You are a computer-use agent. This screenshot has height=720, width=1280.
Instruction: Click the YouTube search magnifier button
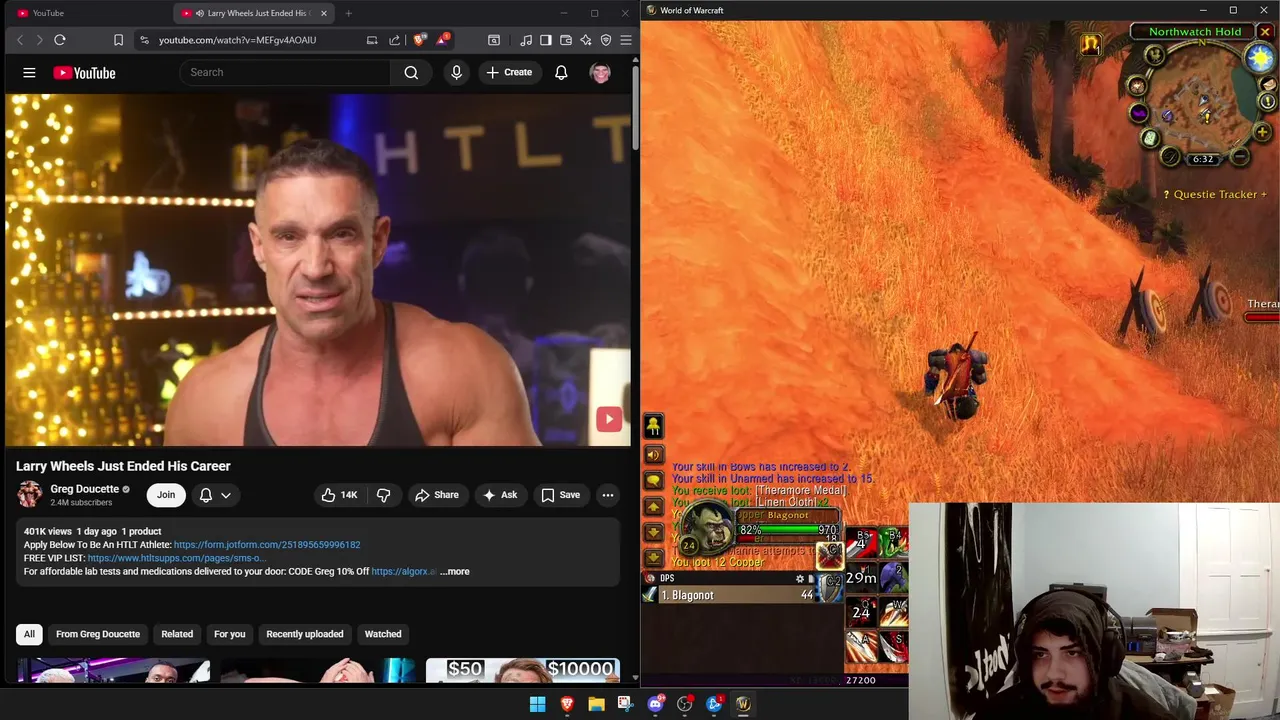[x=411, y=72]
